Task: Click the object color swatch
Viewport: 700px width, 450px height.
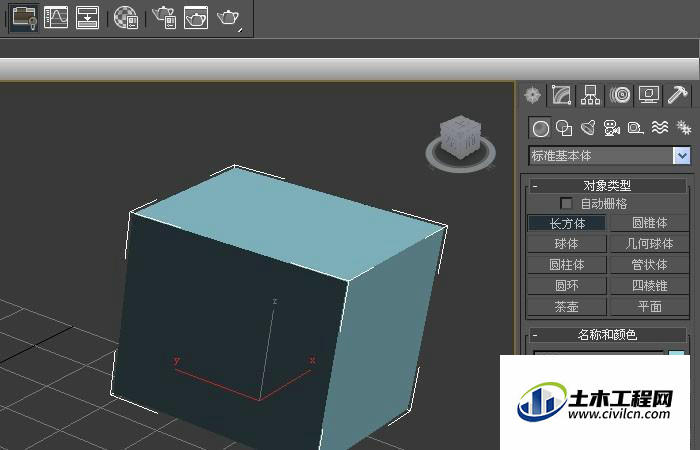Action: pos(676,353)
